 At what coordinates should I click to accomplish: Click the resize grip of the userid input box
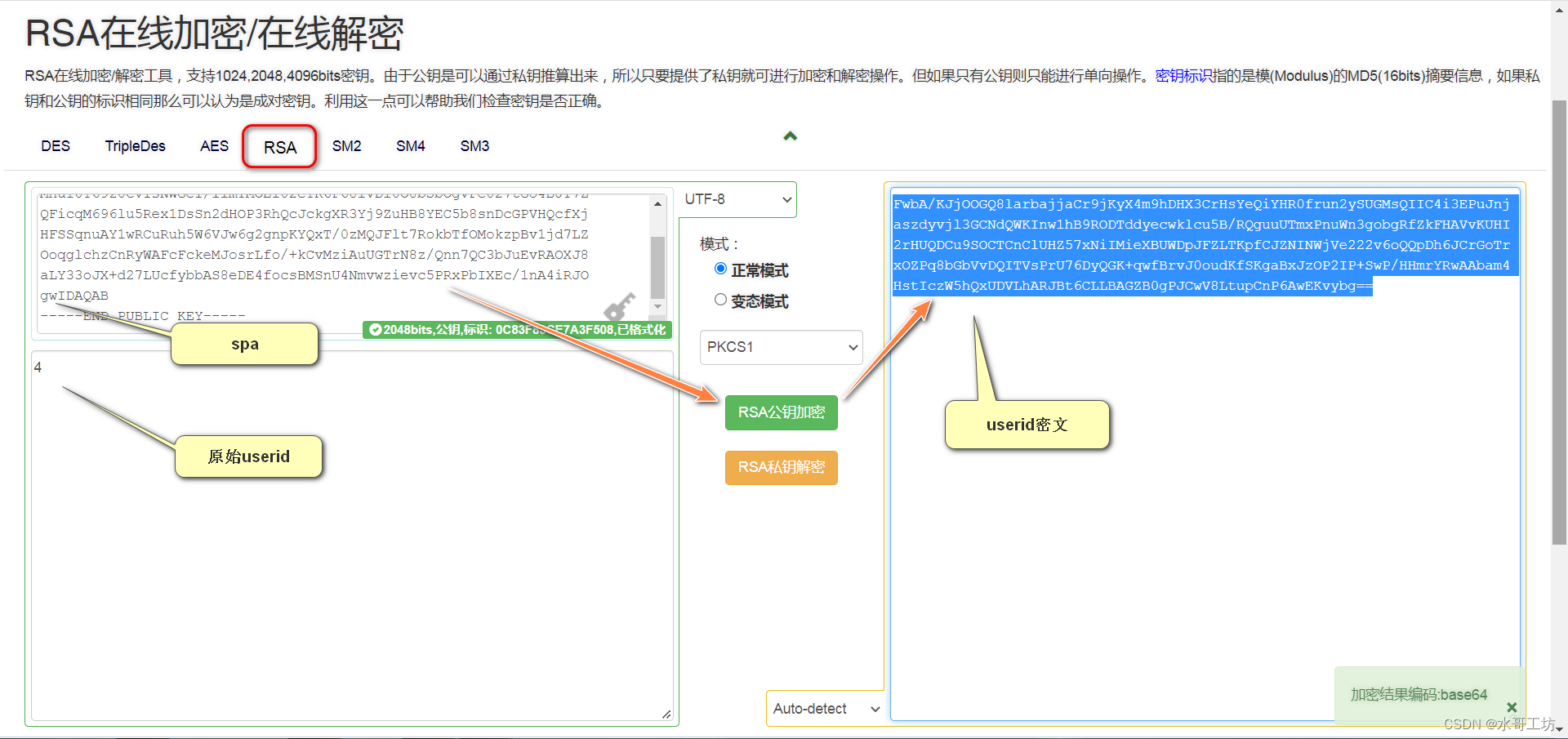[x=666, y=713]
